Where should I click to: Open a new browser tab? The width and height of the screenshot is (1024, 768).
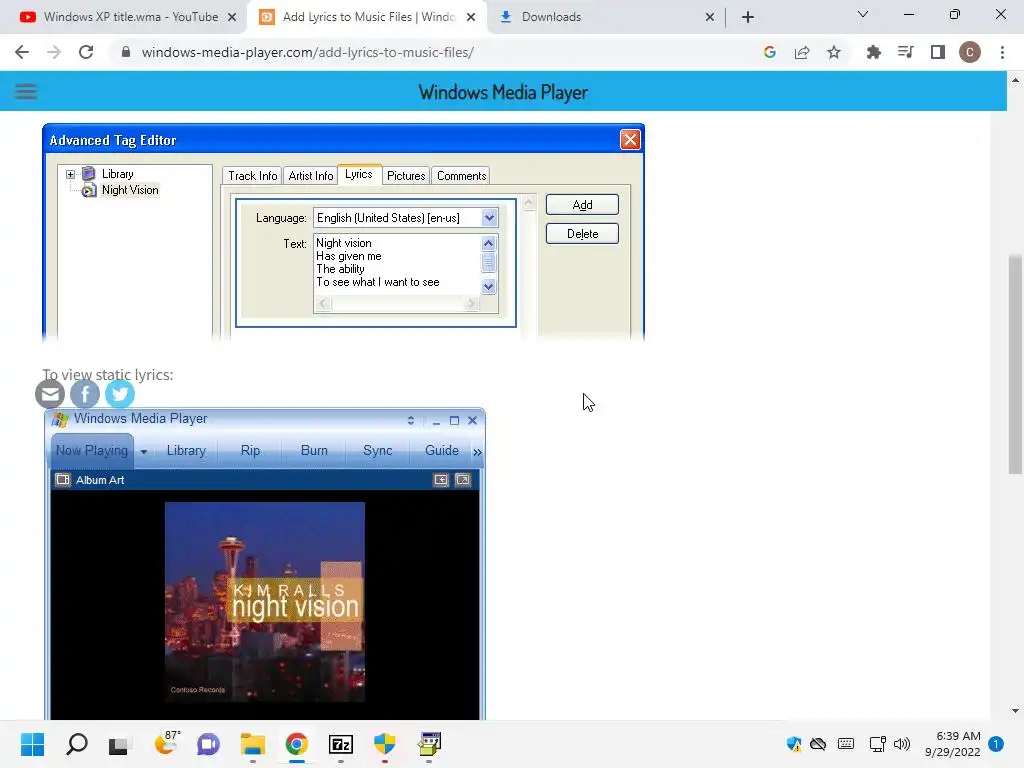(748, 17)
